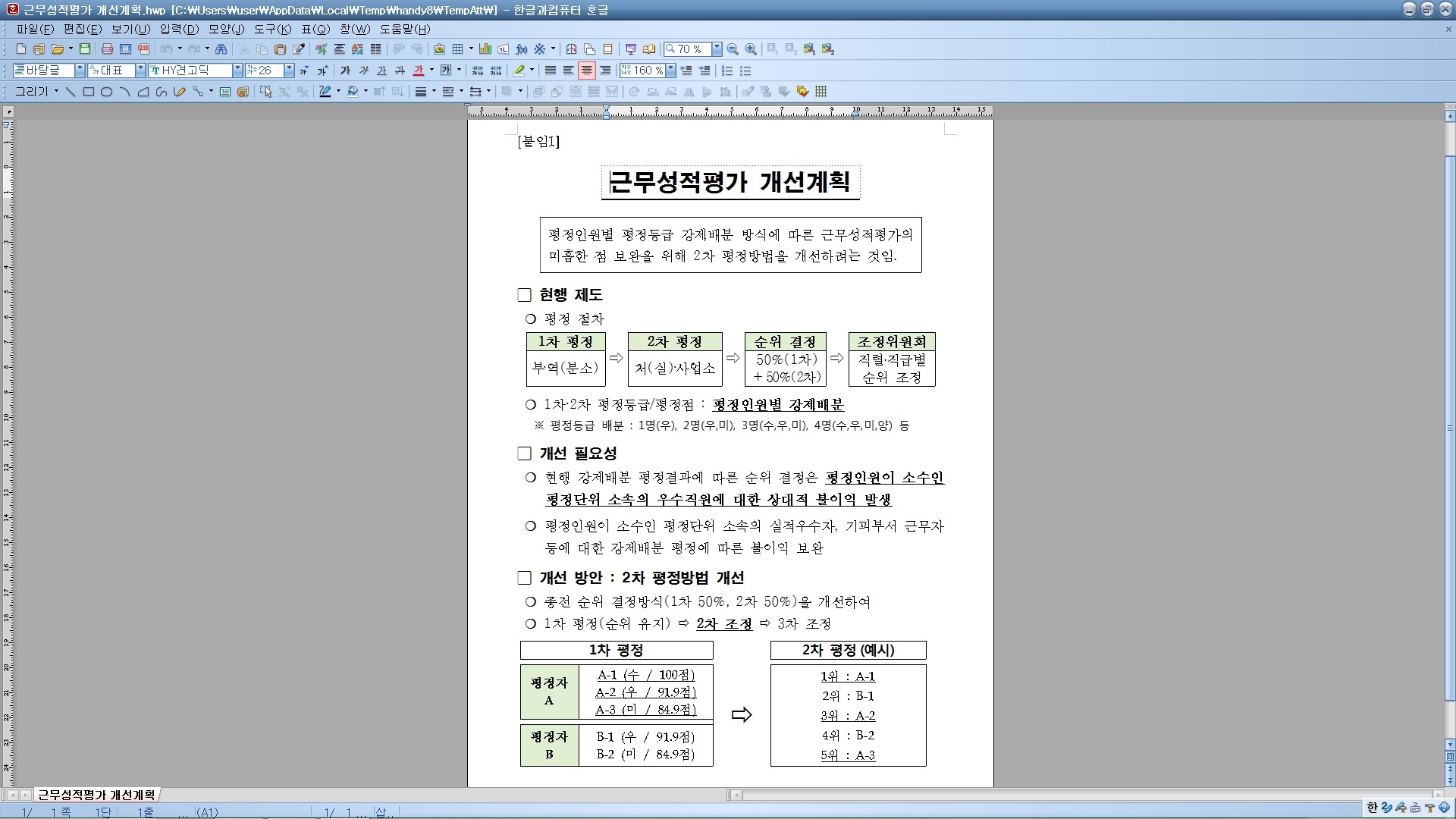Insert a chart with the chart icon

[485, 49]
